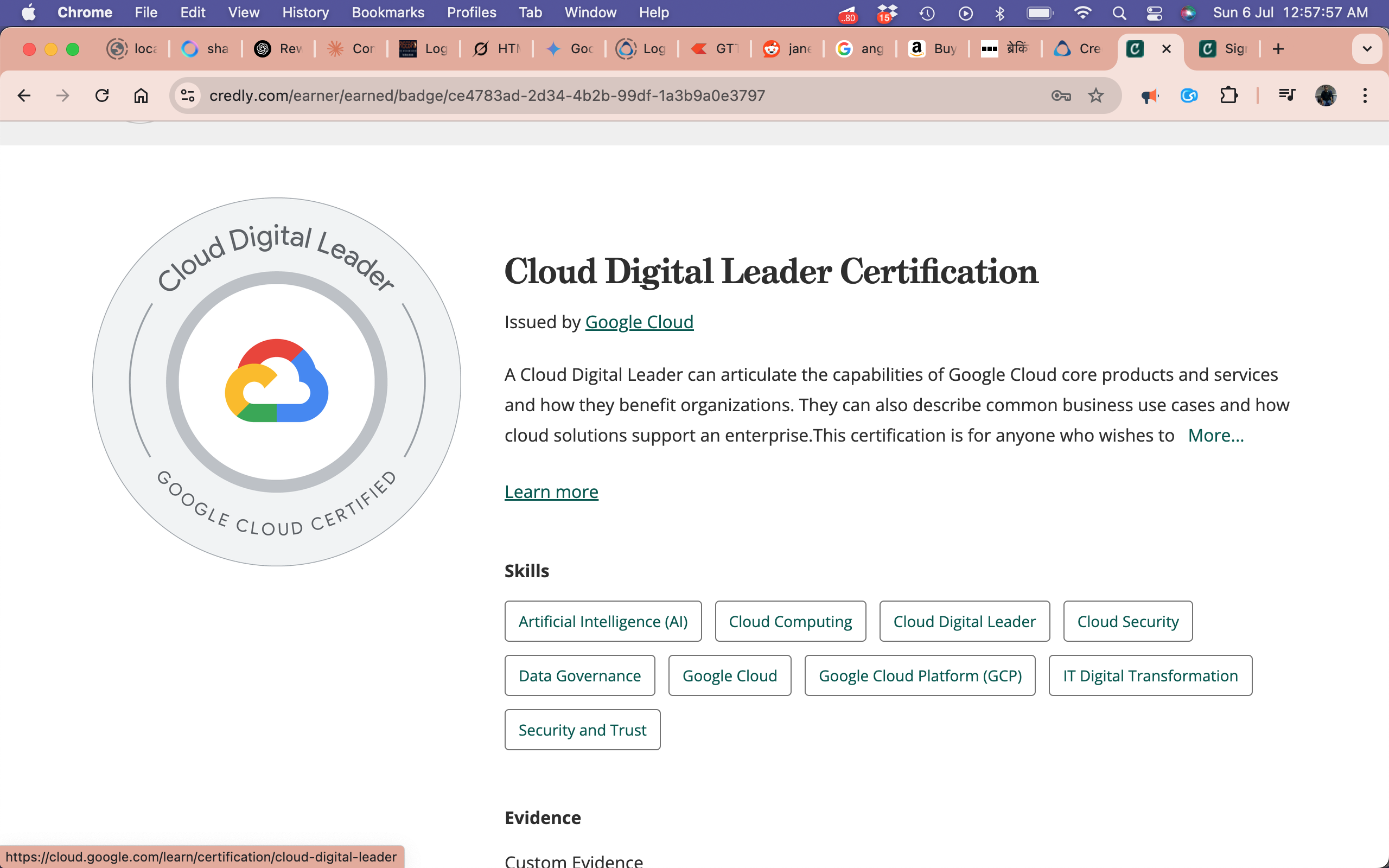This screenshot has height=868, width=1389.
Task: Bookmark this page with the star icon
Action: (x=1095, y=95)
